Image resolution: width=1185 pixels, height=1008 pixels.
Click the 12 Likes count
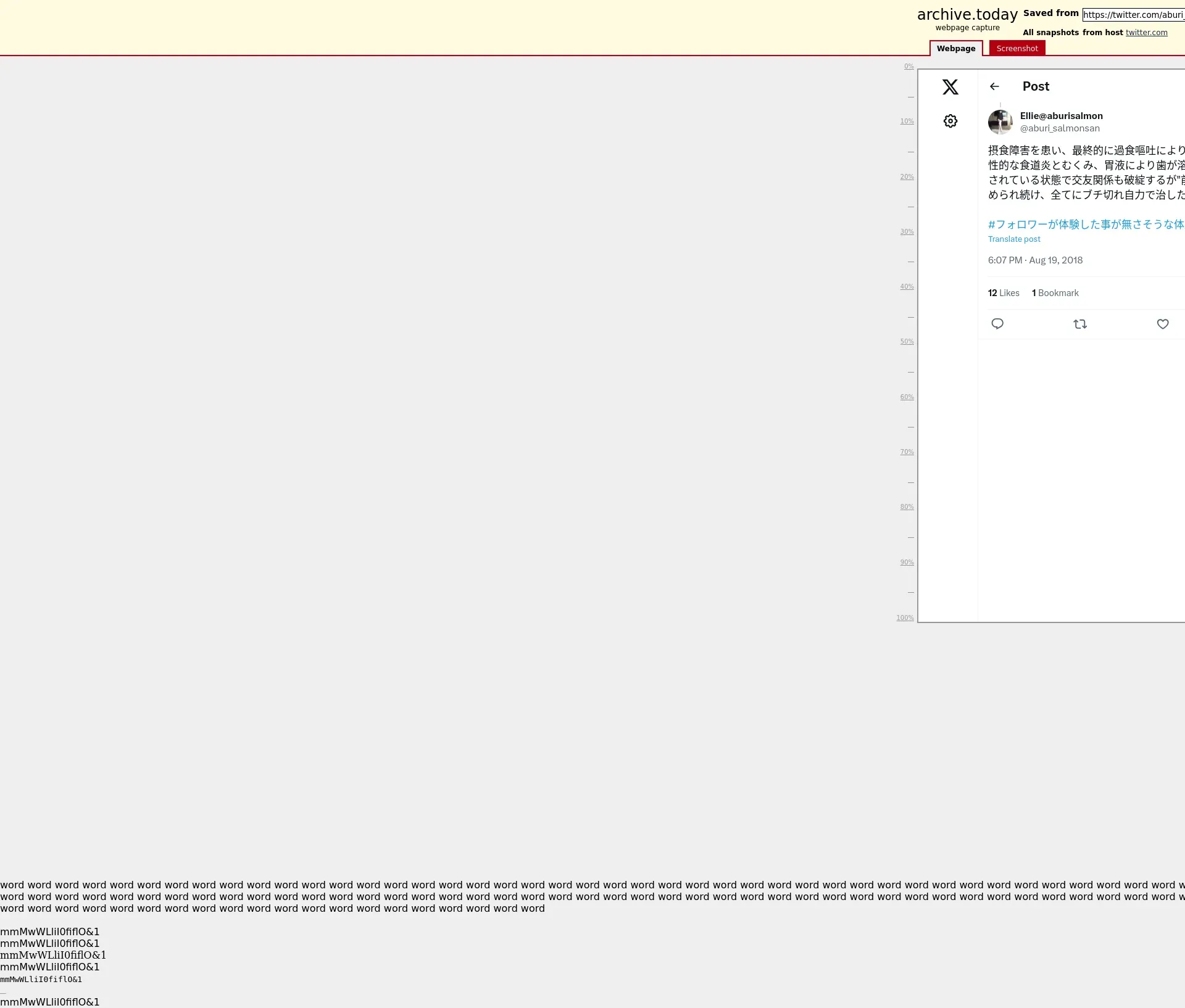tap(1004, 293)
